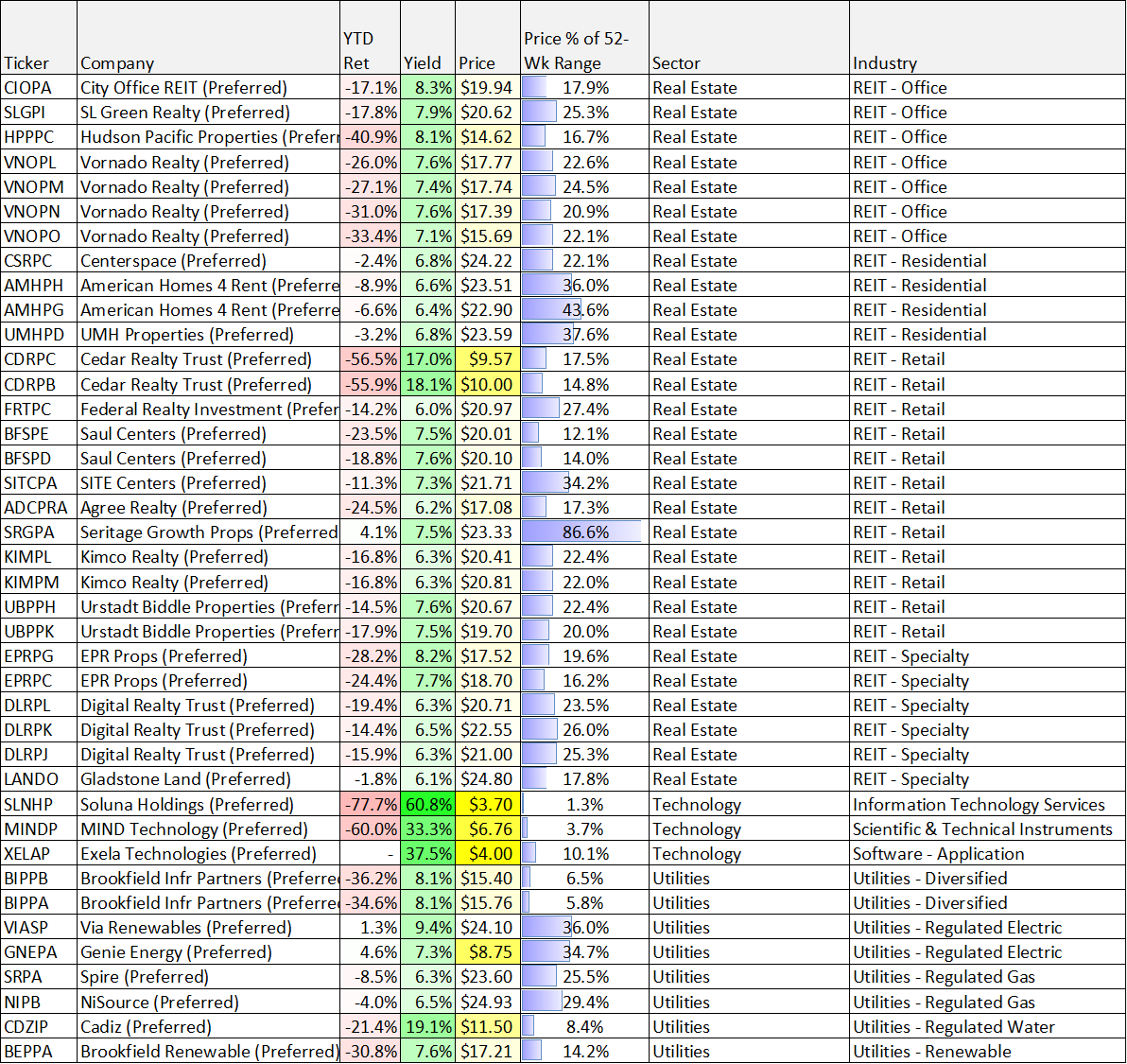The height and width of the screenshot is (1064, 1127).
Task: Click Gladstone Land (Preferred) cell
Action: 208,778
